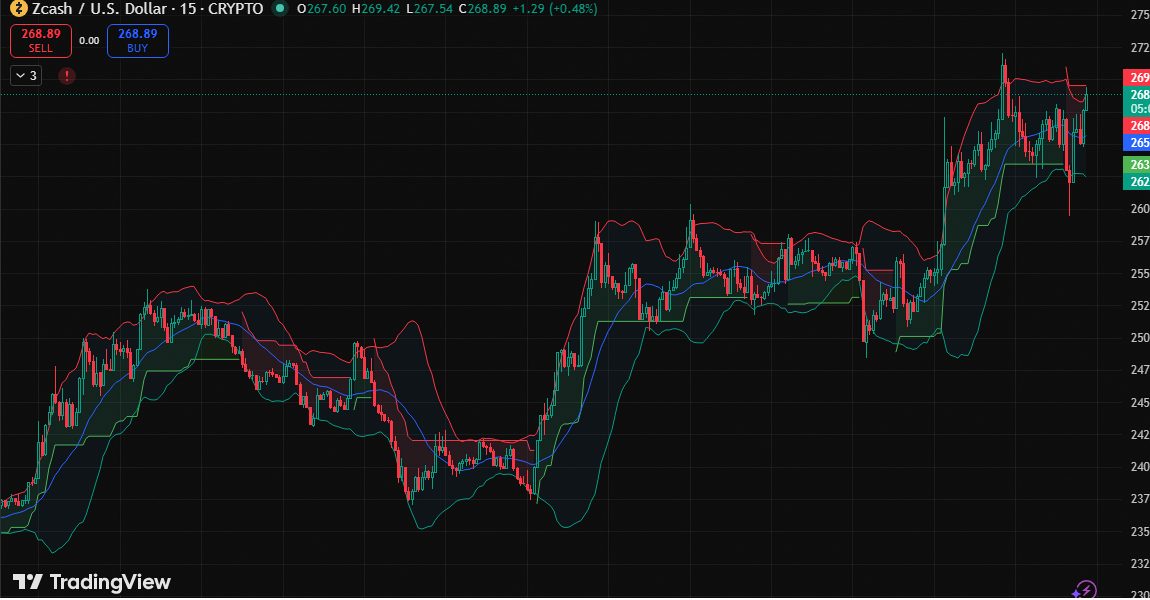
Task: Click the blue 265 price label on axis
Action: pos(1137,143)
